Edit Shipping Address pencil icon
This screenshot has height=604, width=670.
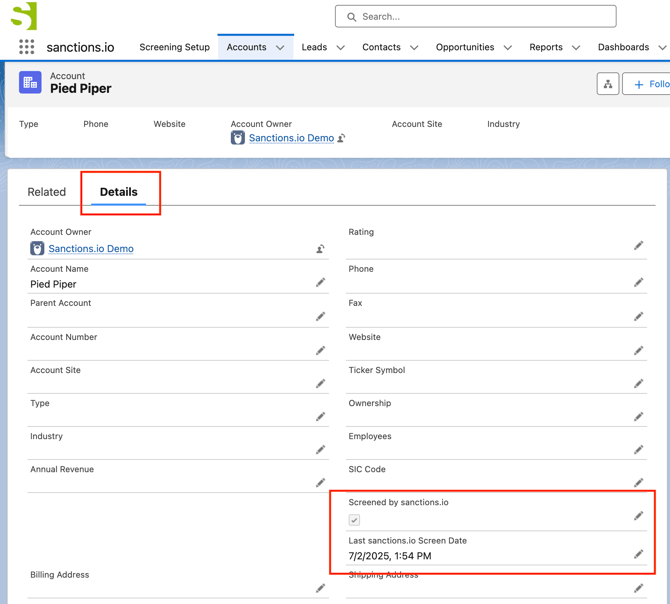click(638, 588)
